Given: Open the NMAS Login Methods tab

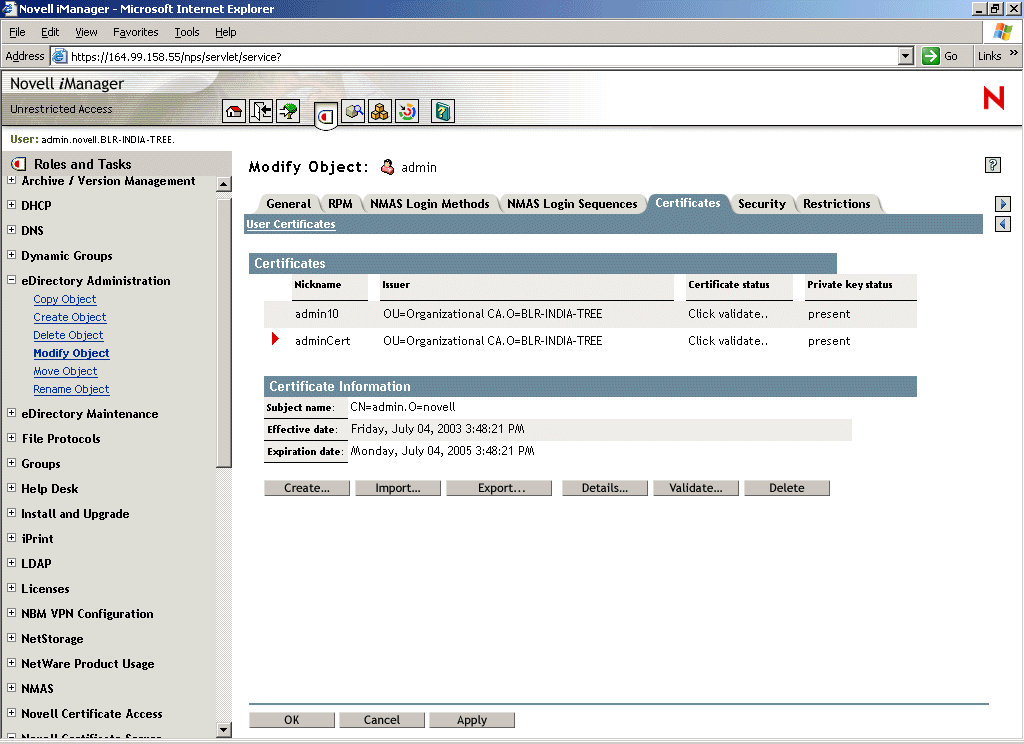Looking at the screenshot, I should point(430,204).
